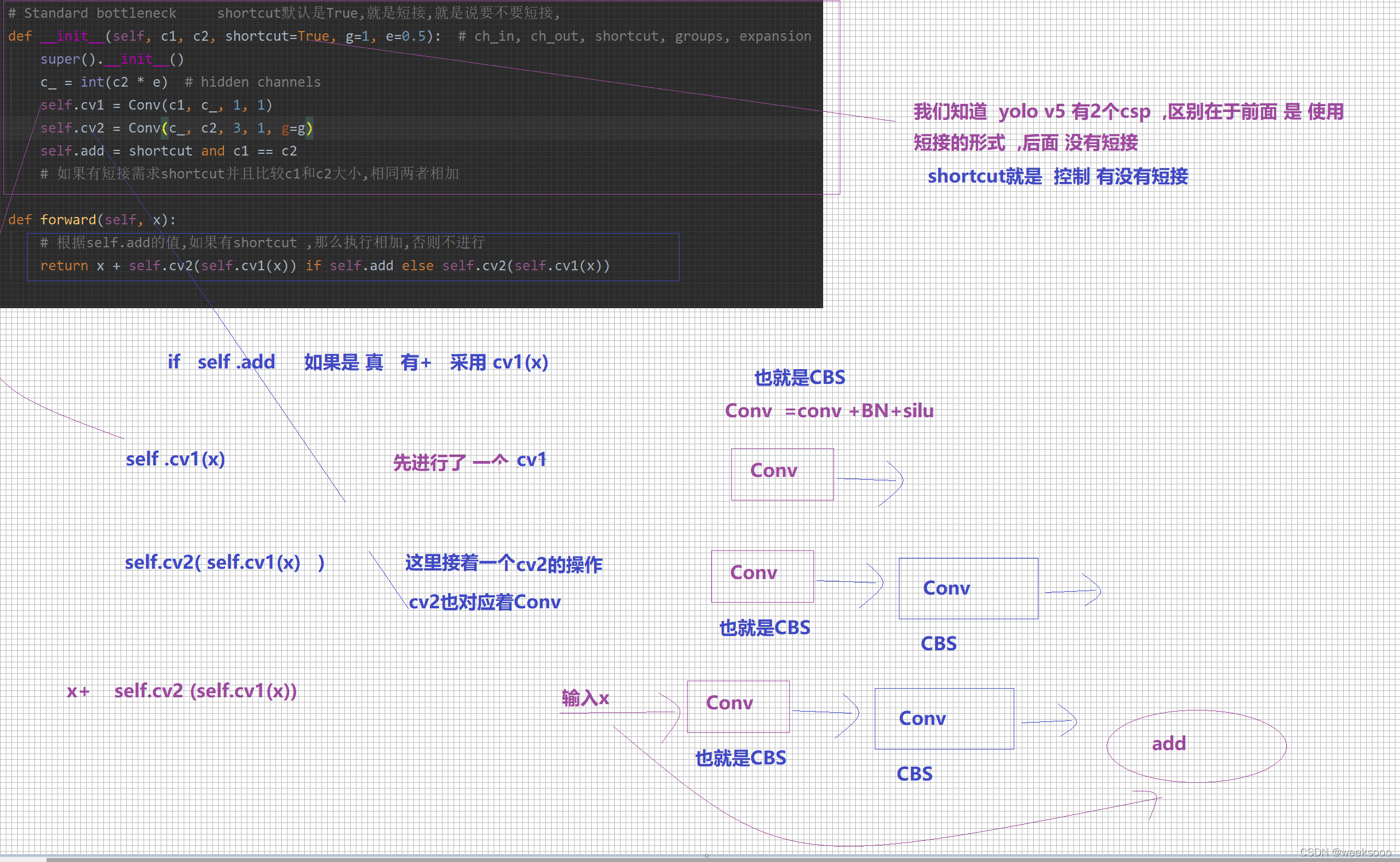Image resolution: width=1400 pixels, height=862 pixels.
Task: Click 'def __init__' in the code
Action: (x=56, y=36)
